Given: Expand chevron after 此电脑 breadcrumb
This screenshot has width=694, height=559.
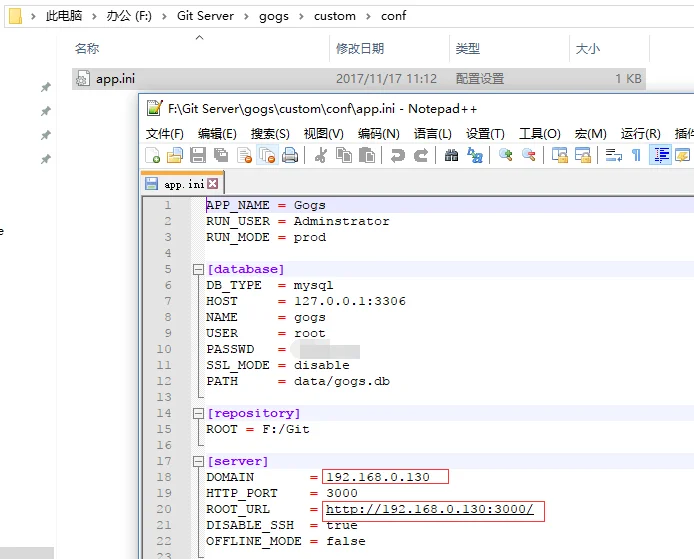Looking at the screenshot, I should [94, 16].
